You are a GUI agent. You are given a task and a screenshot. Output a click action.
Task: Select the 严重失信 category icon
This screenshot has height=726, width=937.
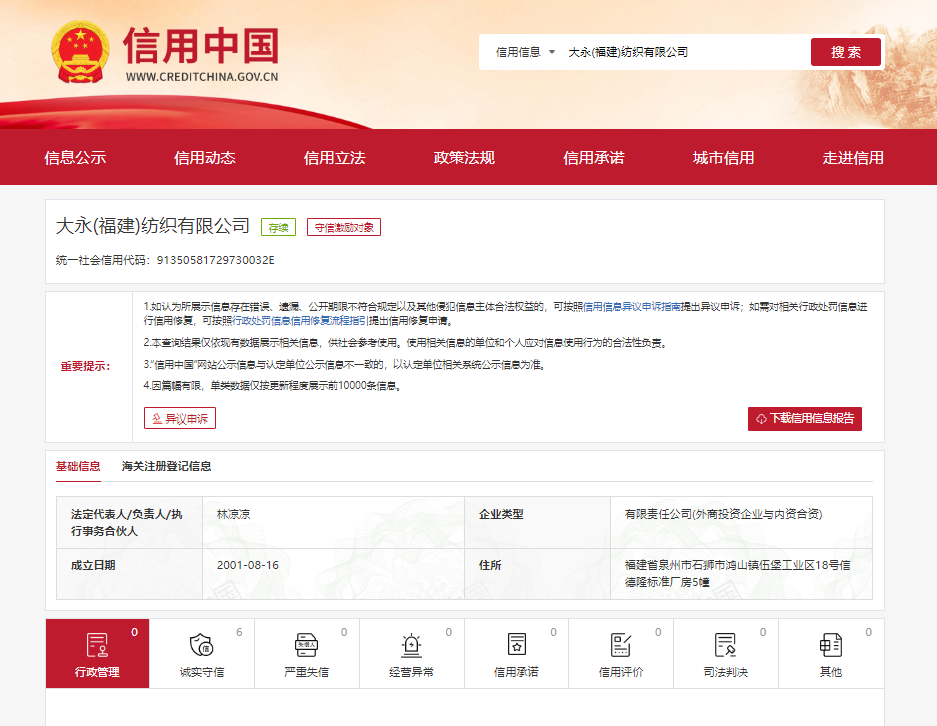click(306, 645)
